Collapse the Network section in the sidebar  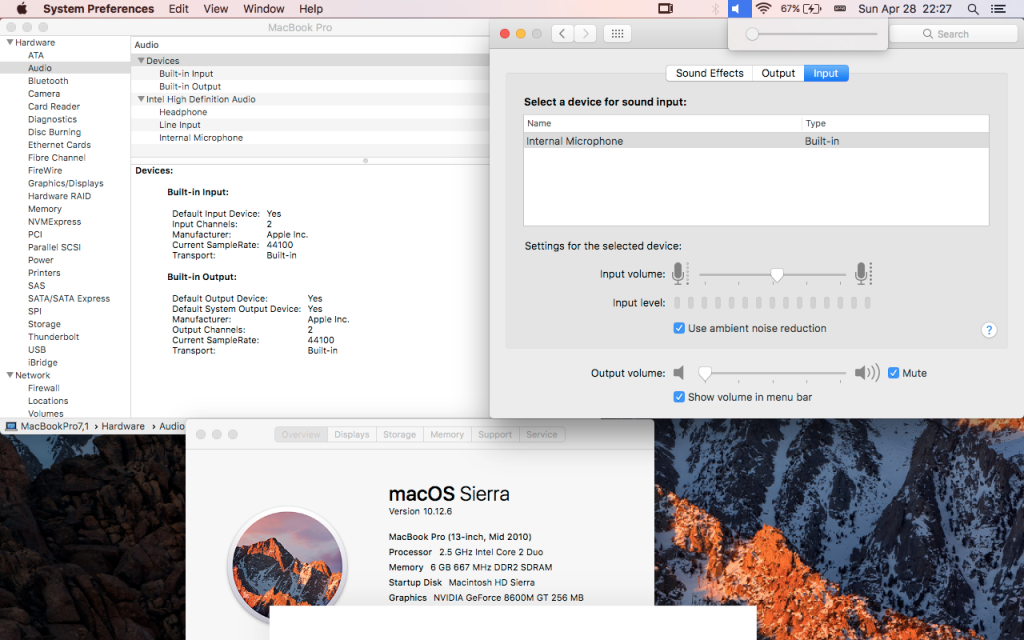(x=8, y=375)
